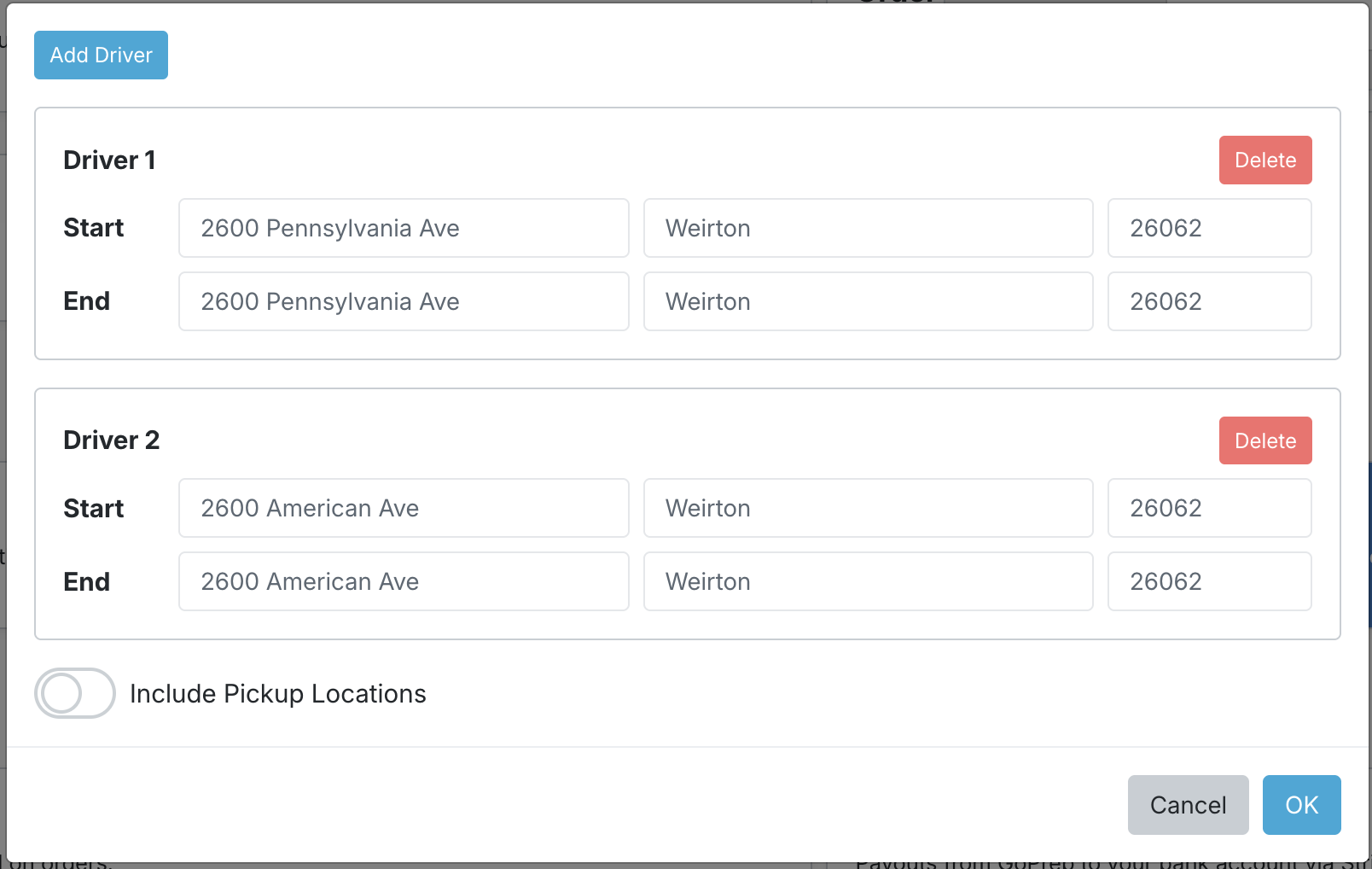
Task: Click Driver 2 end city field
Action: click(868, 581)
